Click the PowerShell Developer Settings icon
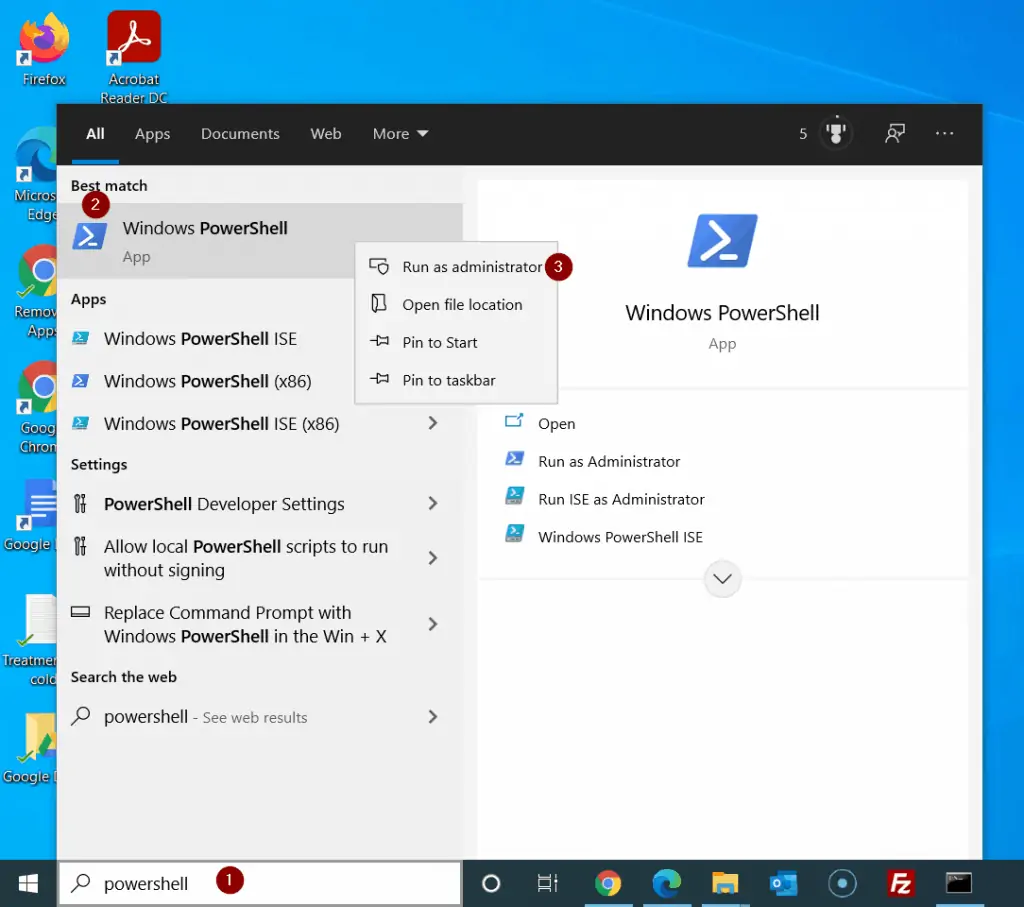 coord(80,503)
